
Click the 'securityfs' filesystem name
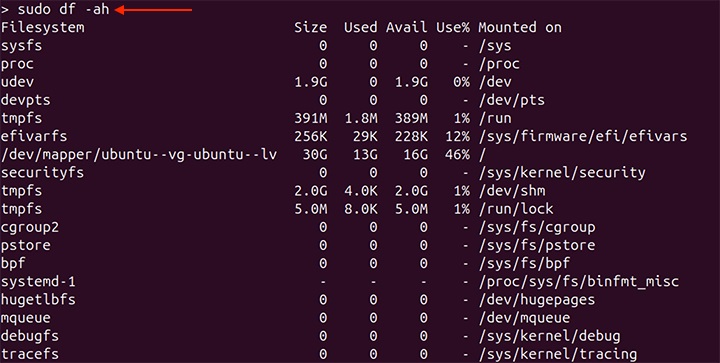click(43, 173)
